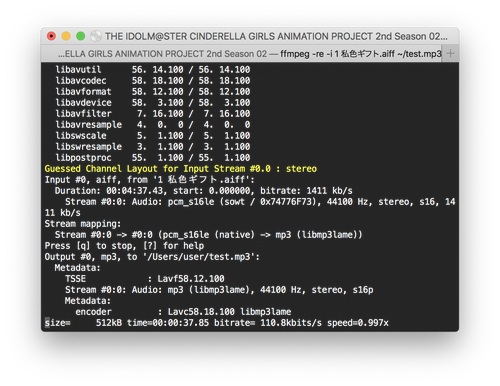Viewport: 500px width, 386px height.
Task: Click the libswscale version line
Action: click(x=153, y=135)
